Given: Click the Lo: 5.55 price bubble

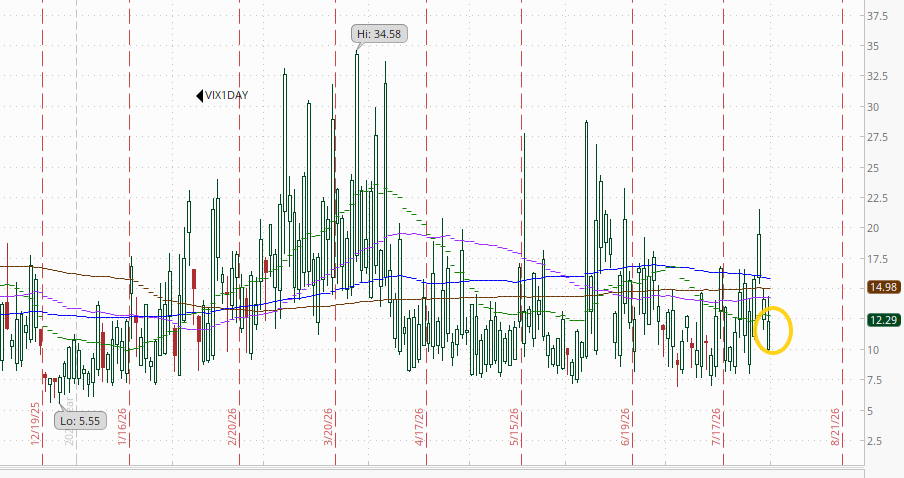Looking at the screenshot, I should 80,421.
